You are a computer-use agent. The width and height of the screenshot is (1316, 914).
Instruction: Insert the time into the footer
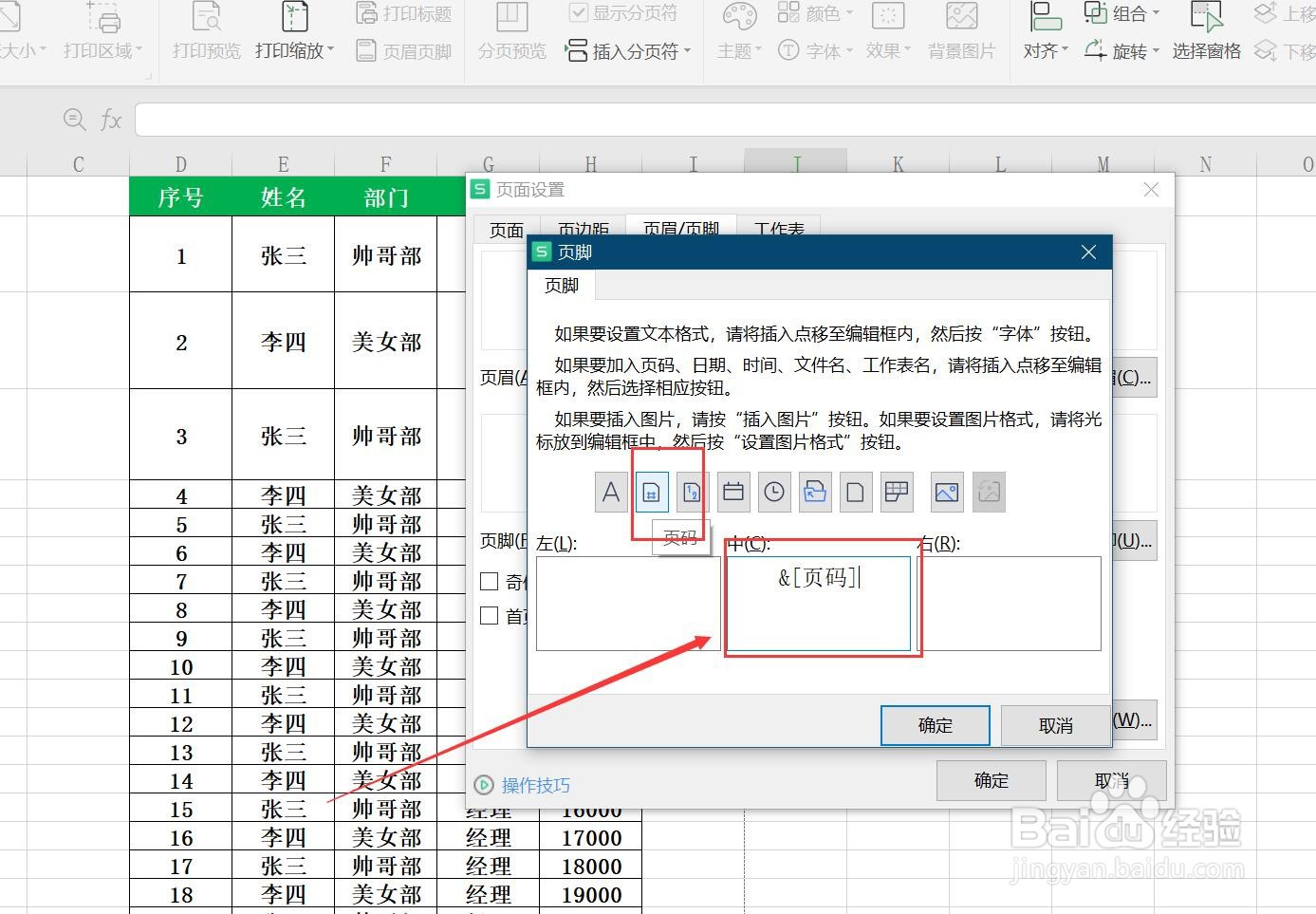pyautogui.click(x=773, y=492)
